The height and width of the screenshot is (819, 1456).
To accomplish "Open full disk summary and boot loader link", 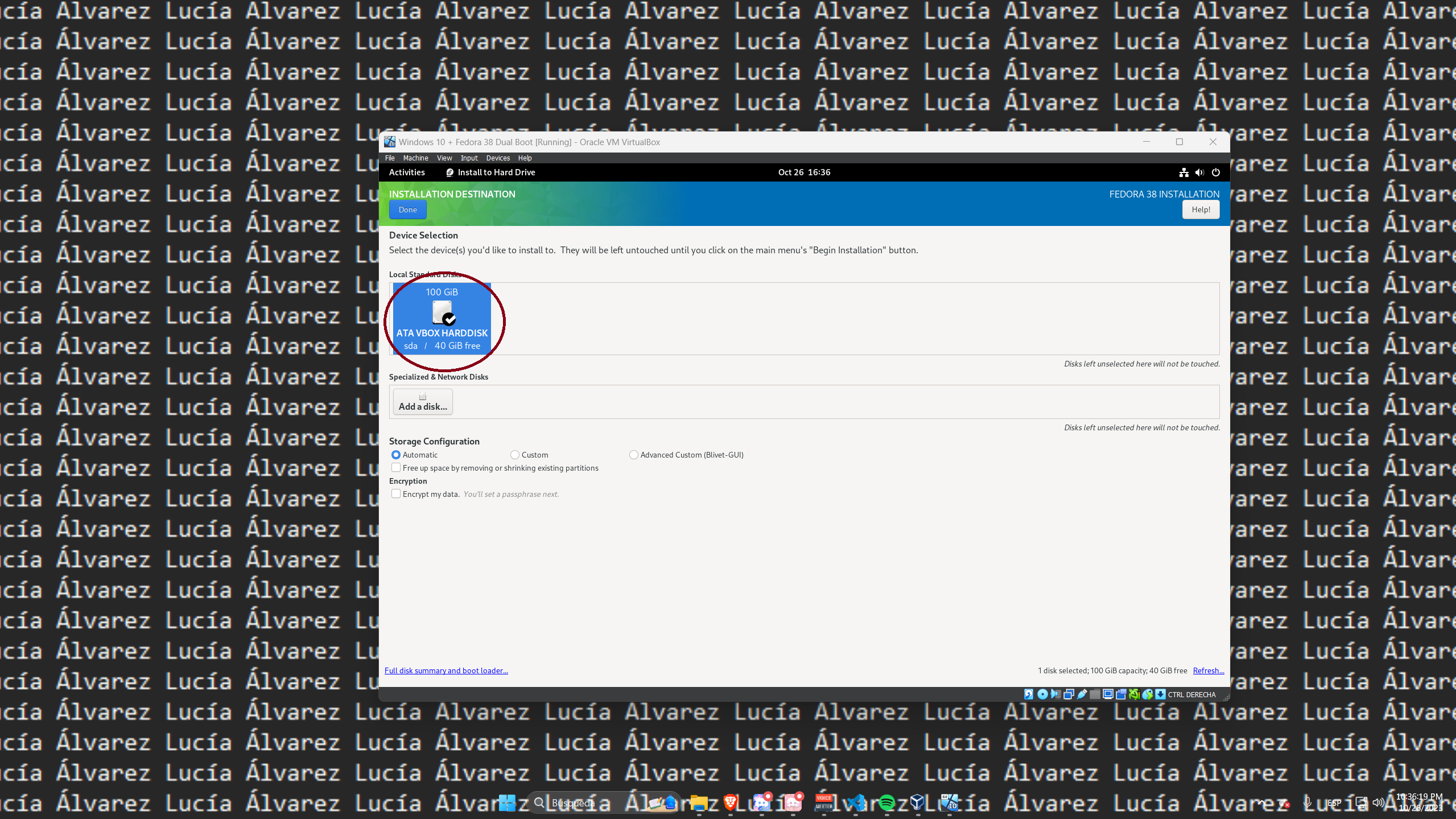I will click(x=446, y=670).
